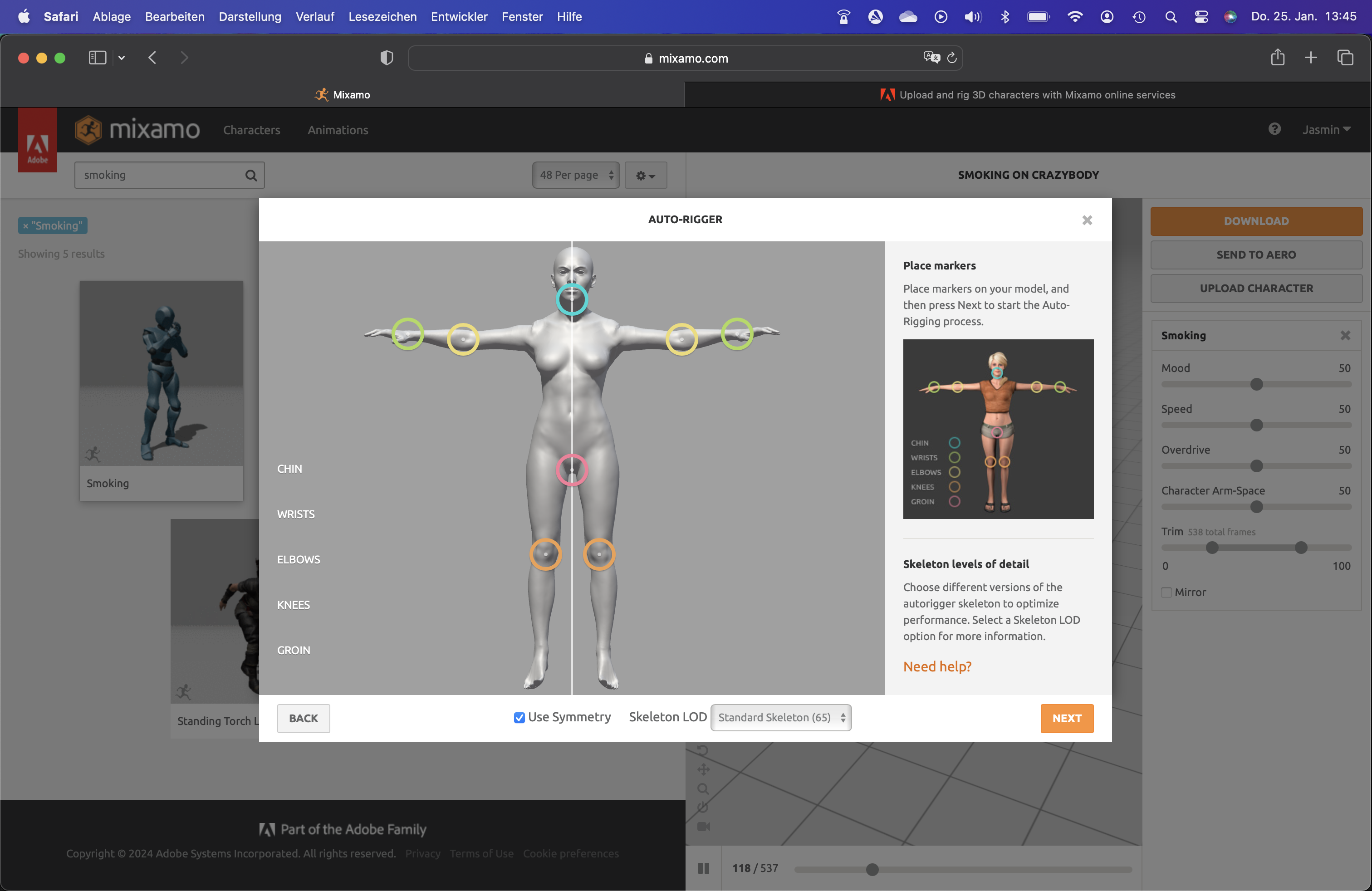Open the 48 Per page dropdown
This screenshot has height=891, width=1372.
(x=575, y=175)
